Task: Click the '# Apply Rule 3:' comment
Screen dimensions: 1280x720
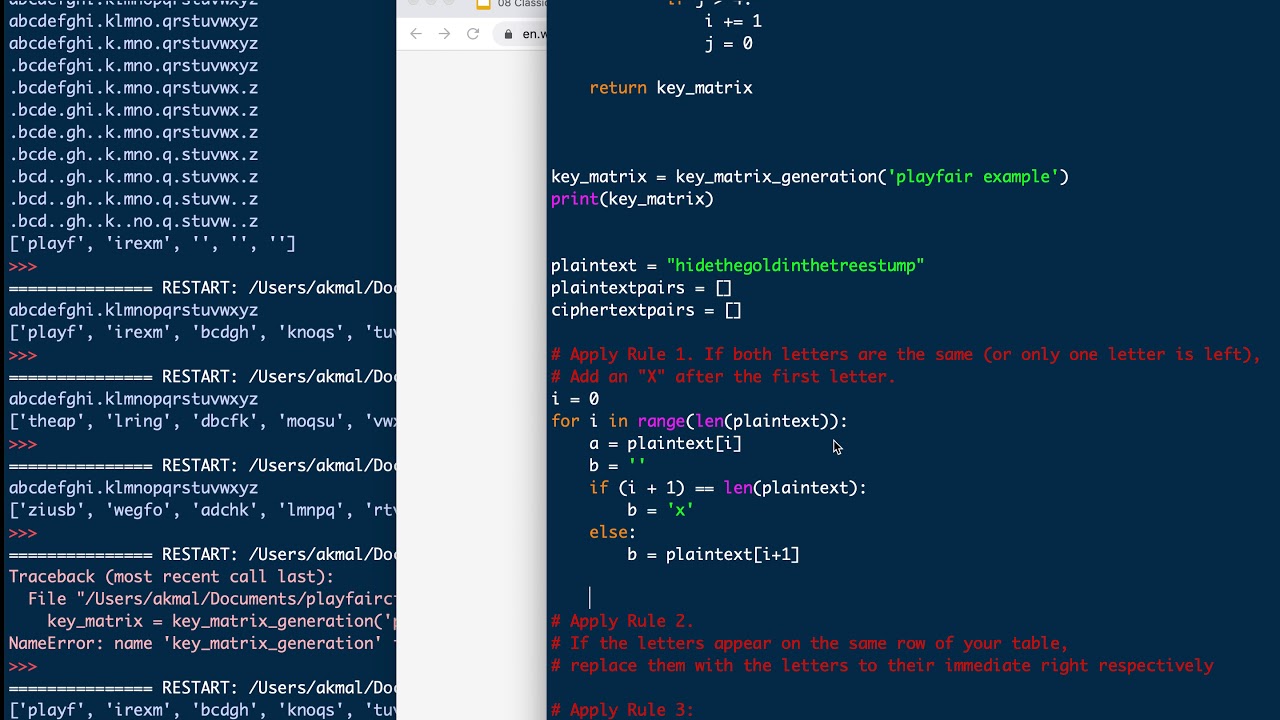Action: coord(622,710)
